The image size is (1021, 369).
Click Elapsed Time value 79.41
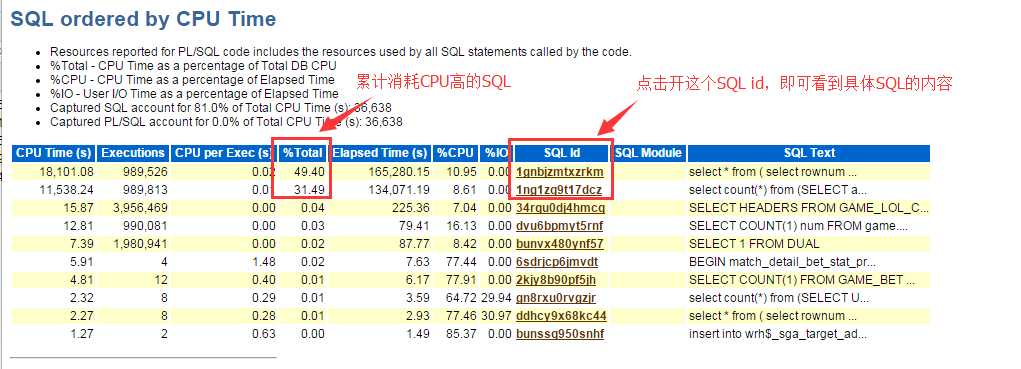click(416, 226)
